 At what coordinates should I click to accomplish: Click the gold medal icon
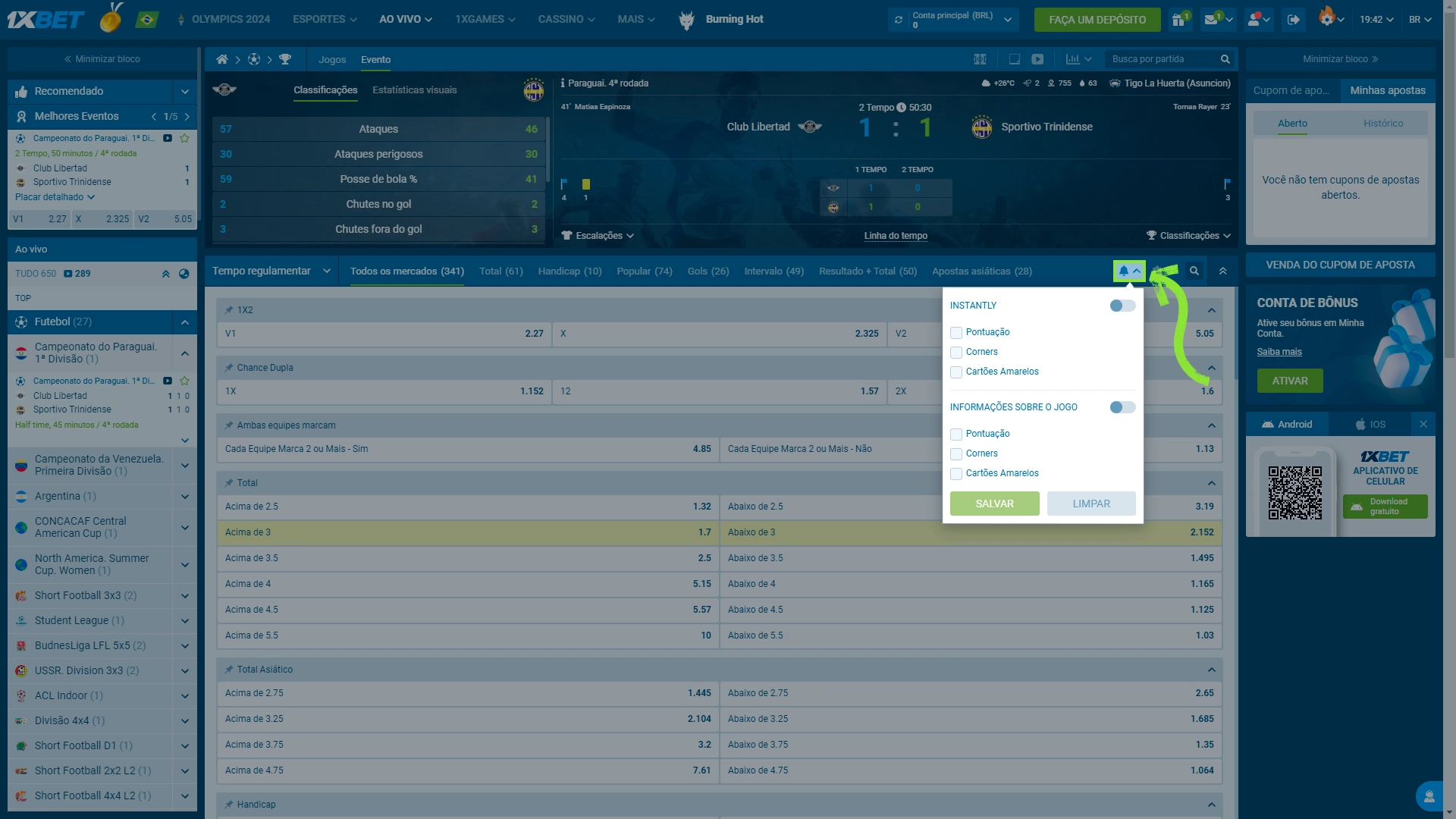point(111,17)
